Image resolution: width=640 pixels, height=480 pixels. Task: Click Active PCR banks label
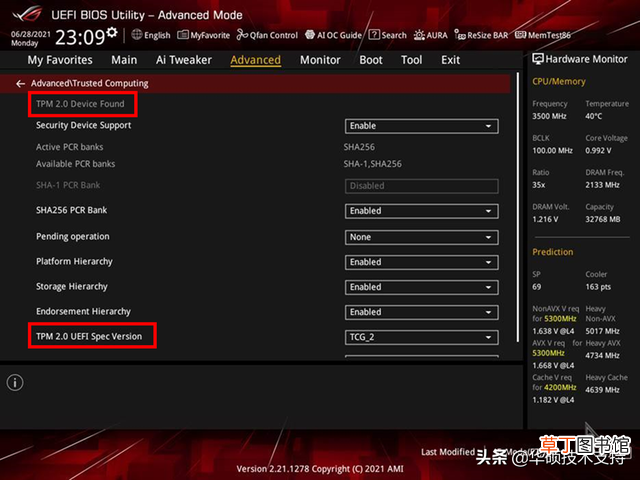click(69, 147)
